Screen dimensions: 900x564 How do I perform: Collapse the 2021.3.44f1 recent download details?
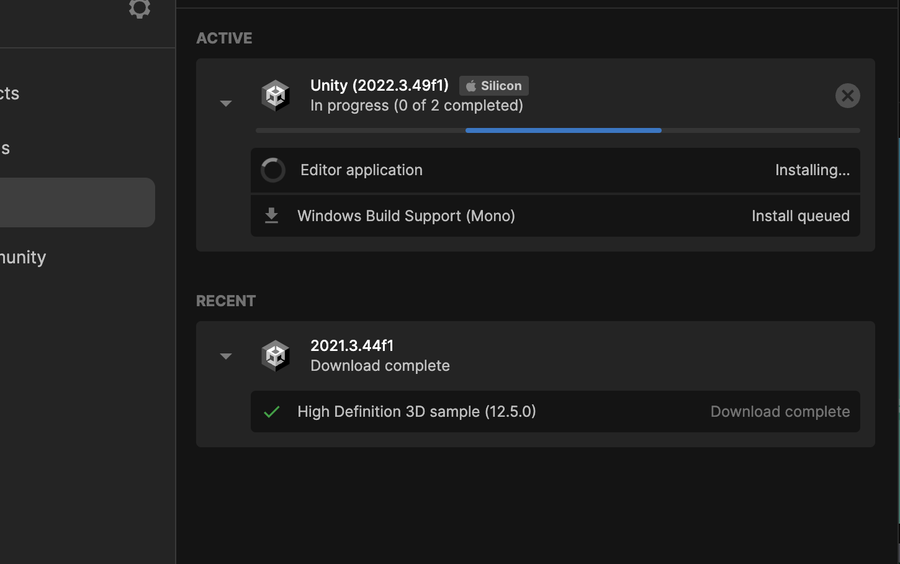226,356
